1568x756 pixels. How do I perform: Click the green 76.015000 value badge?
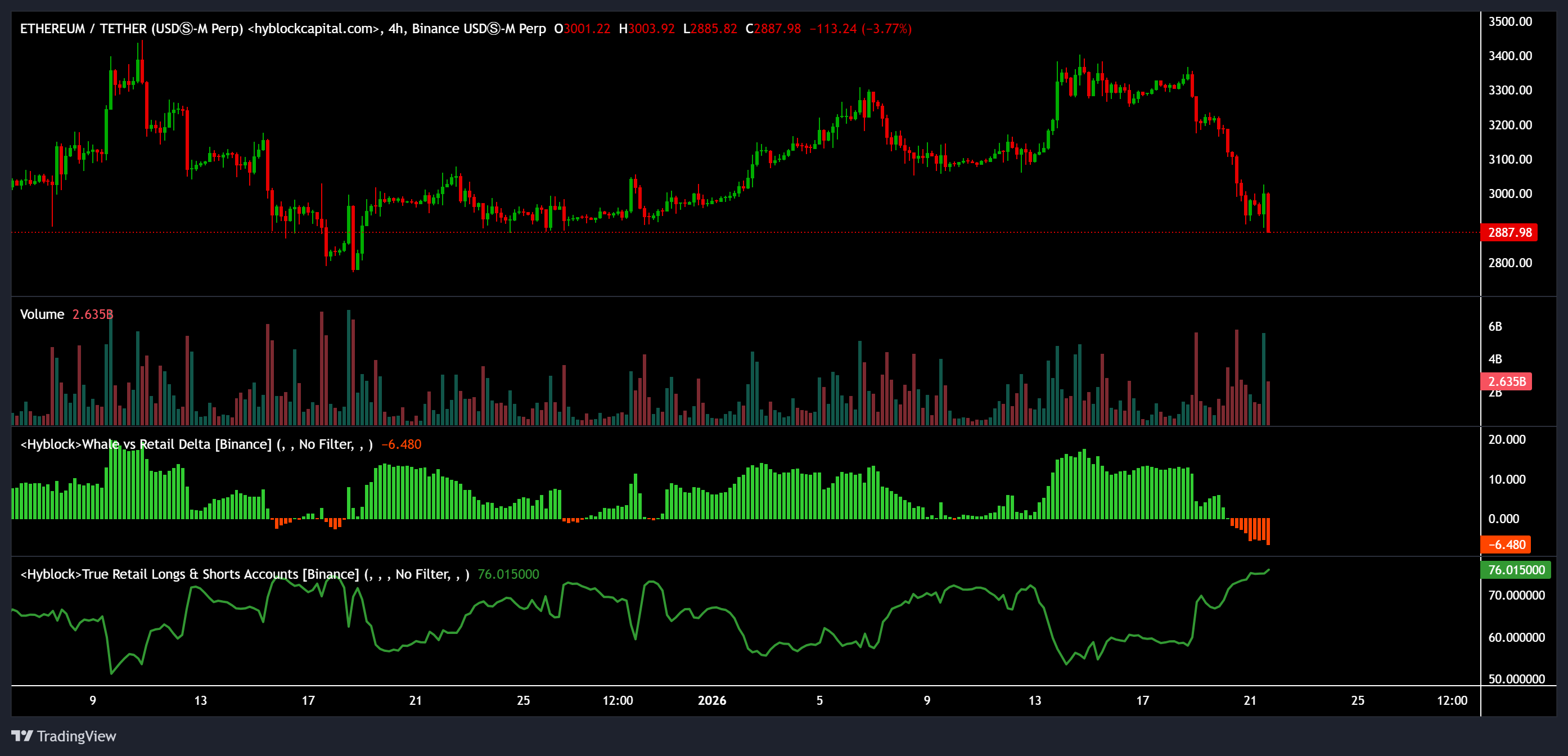tap(1514, 570)
